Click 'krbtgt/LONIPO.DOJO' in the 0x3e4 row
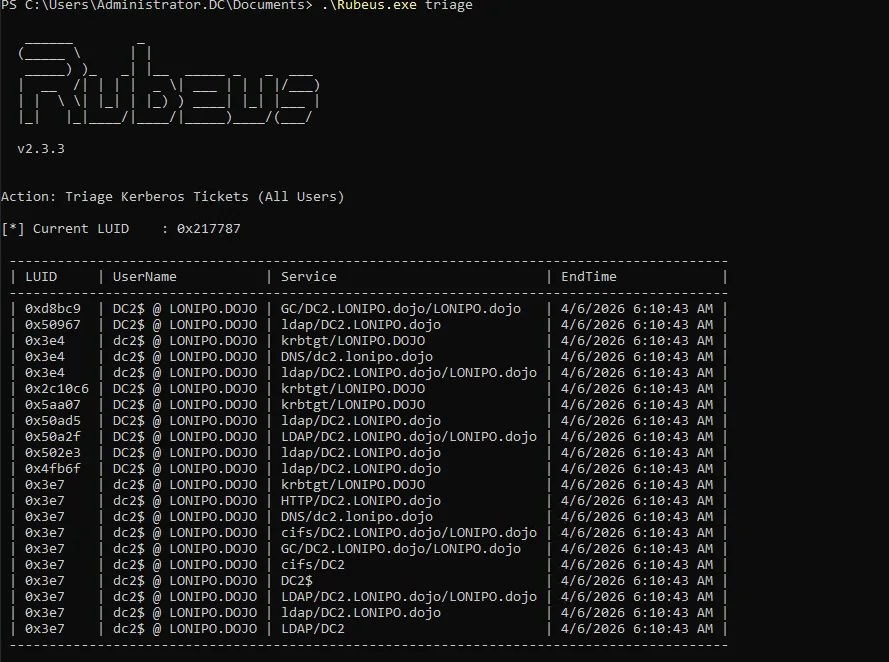889x662 pixels. 353,341
